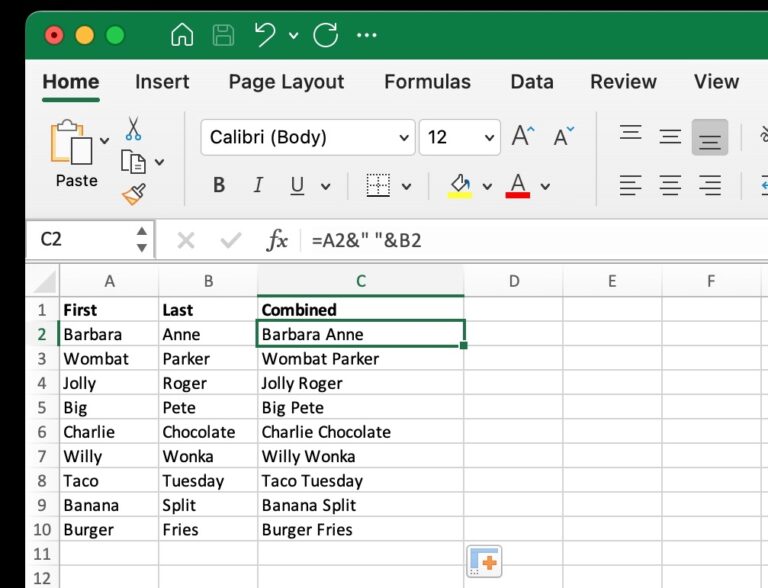Cut the selection with the scissors icon
This screenshot has width=768, height=588.
tap(133, 129)
